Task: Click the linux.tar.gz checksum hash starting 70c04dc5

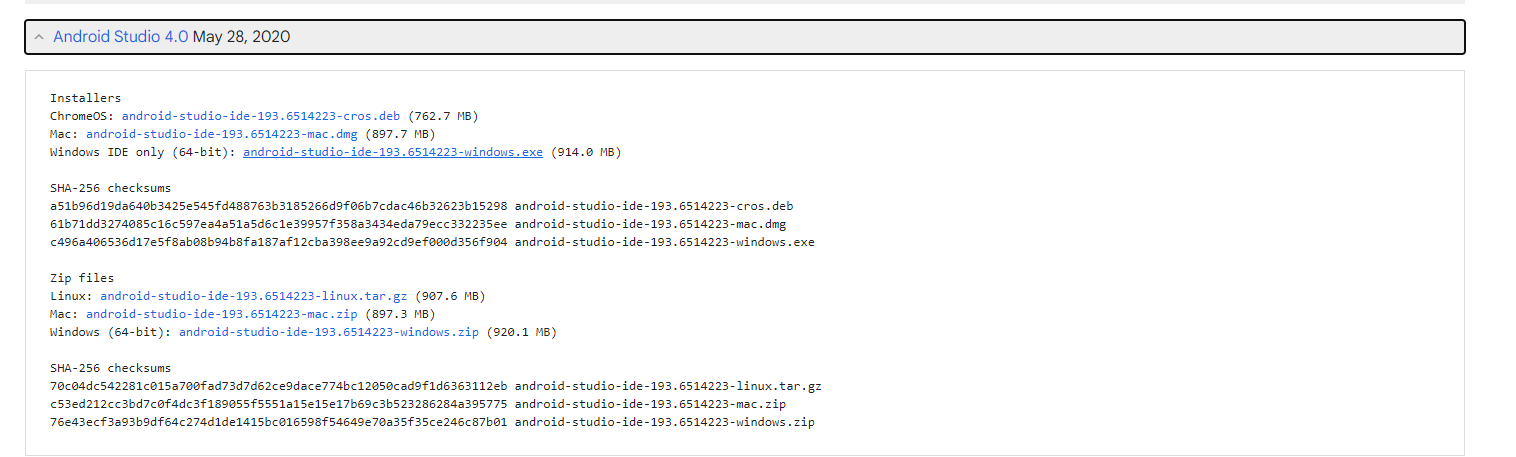Action: pos(278,386)
